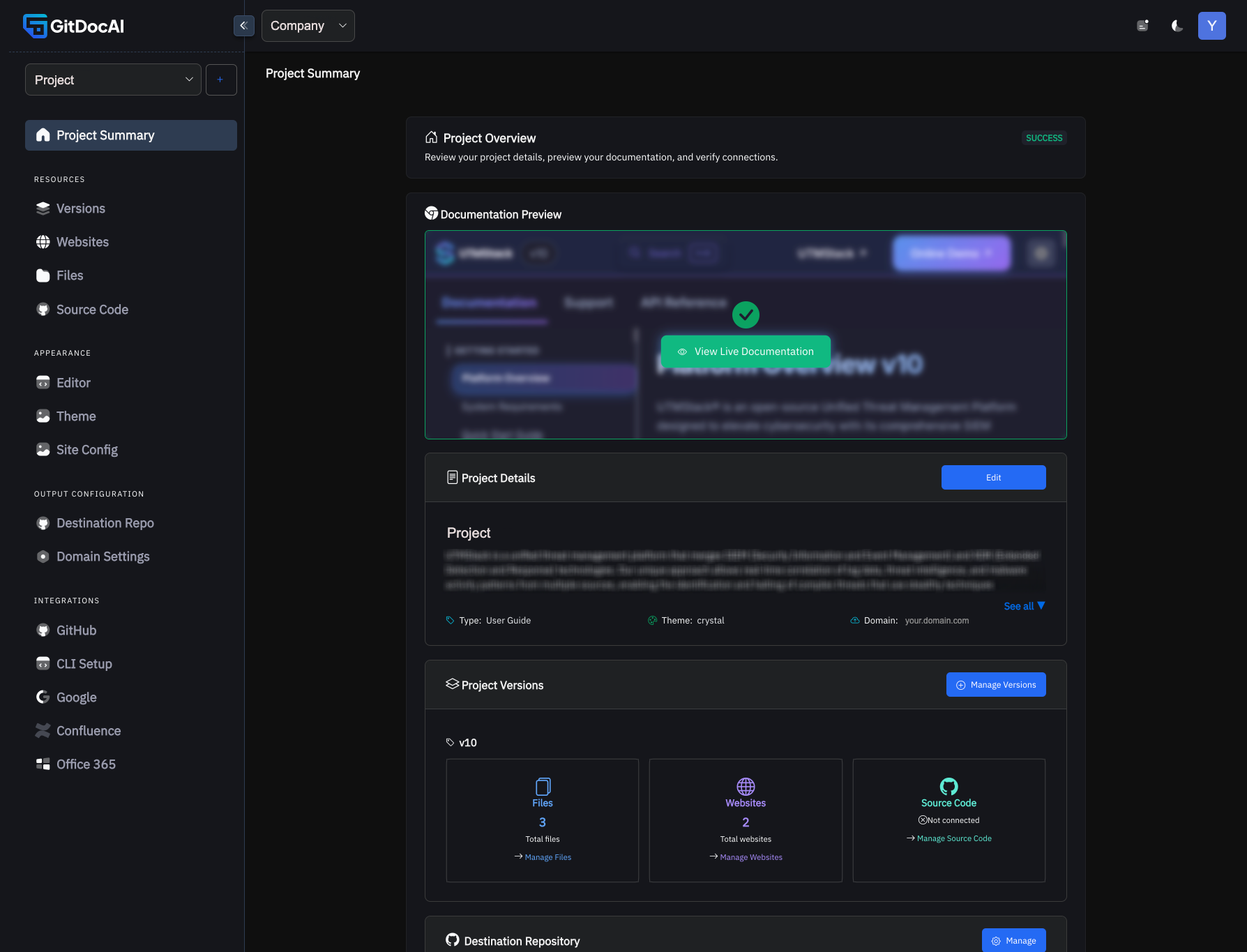The image size is (1247, 952).
Task: Select Office 365 integration
Action: [x=86, y=764]
